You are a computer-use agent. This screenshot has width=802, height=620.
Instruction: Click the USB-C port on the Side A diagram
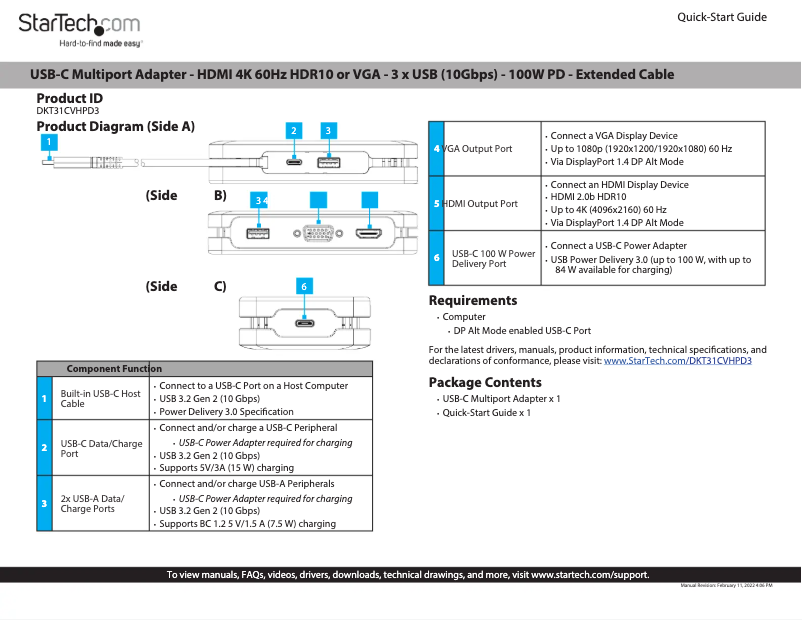coord(294,163)
